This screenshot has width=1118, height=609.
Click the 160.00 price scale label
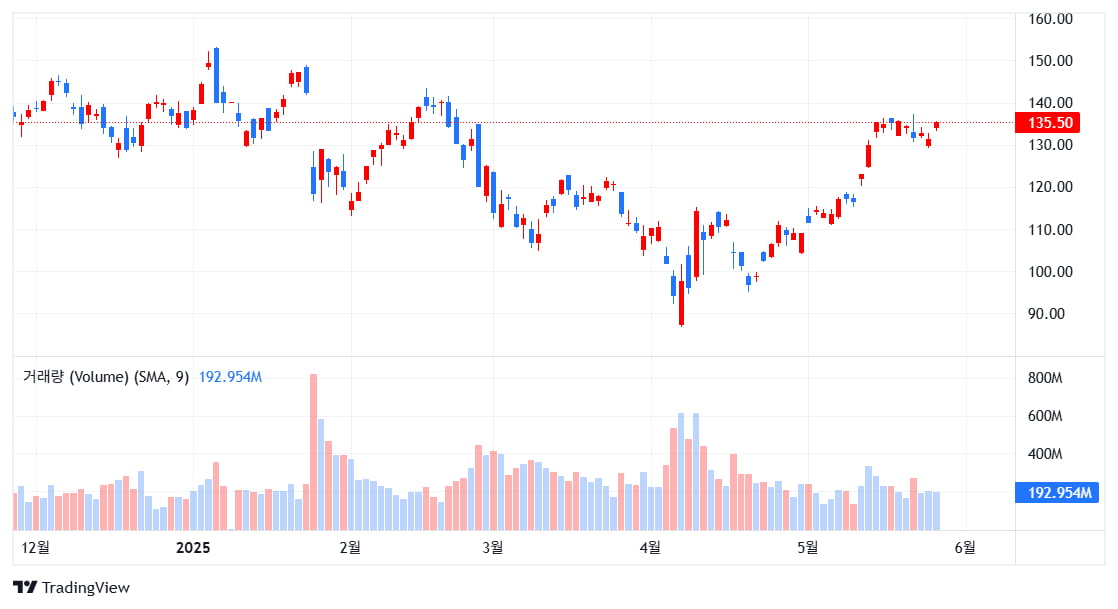(1050, 18)
